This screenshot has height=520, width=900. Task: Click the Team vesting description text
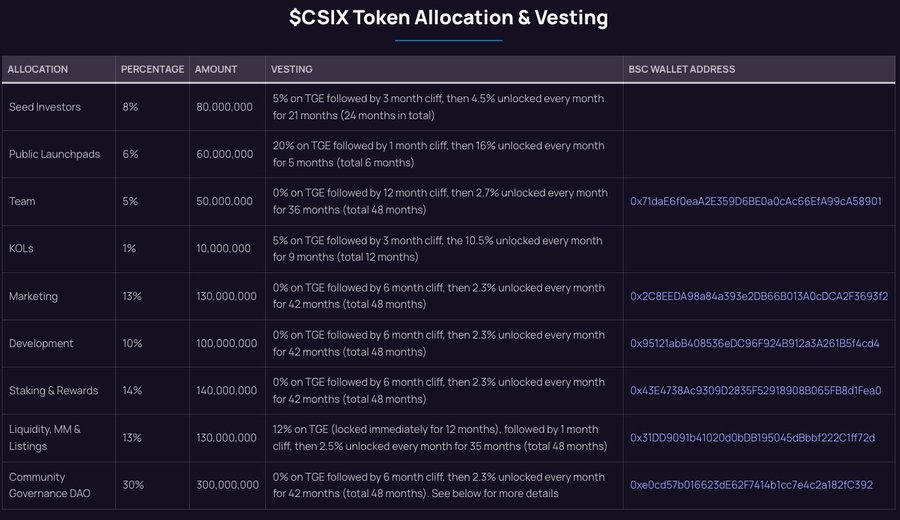[440, 201]
